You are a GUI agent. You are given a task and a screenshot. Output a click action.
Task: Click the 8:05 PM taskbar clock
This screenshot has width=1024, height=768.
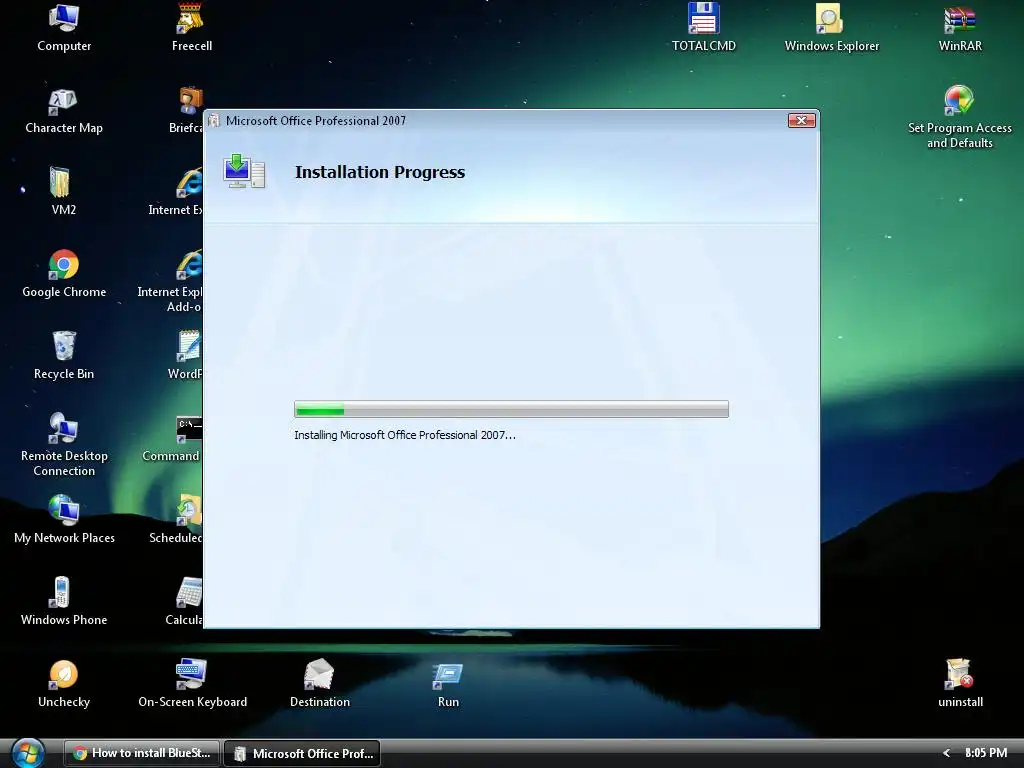point(986,753)
